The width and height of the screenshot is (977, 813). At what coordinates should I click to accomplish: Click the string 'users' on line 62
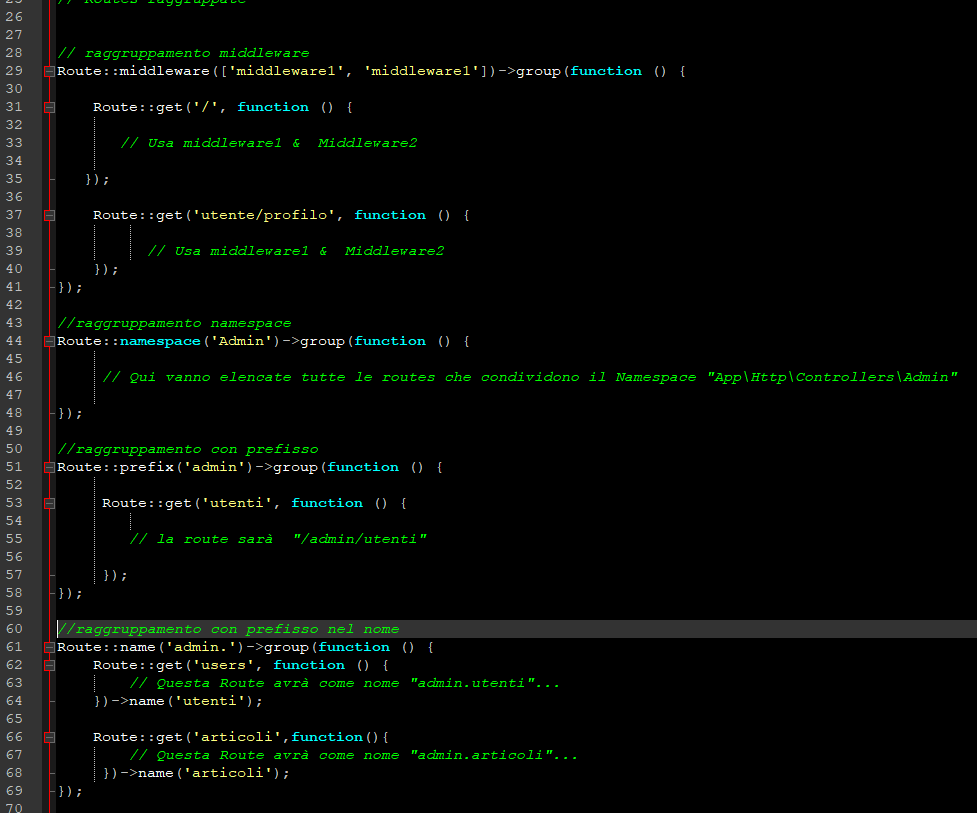pyautogui.click(x=224, y=665)
